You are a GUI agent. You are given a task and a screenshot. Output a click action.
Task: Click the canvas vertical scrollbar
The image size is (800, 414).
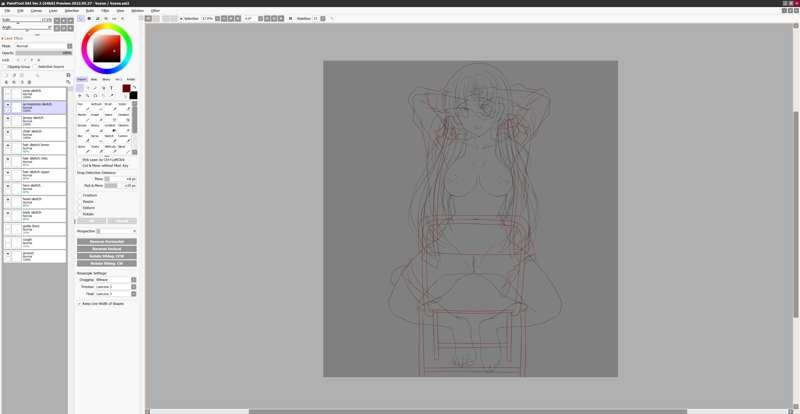point(796,214)
